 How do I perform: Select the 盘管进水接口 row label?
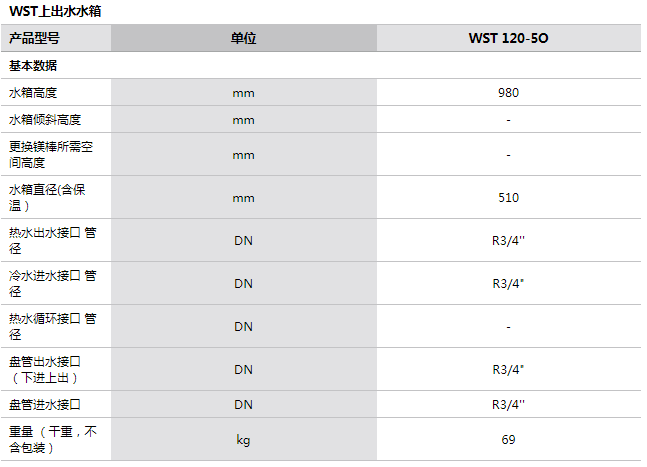(45, 405)
